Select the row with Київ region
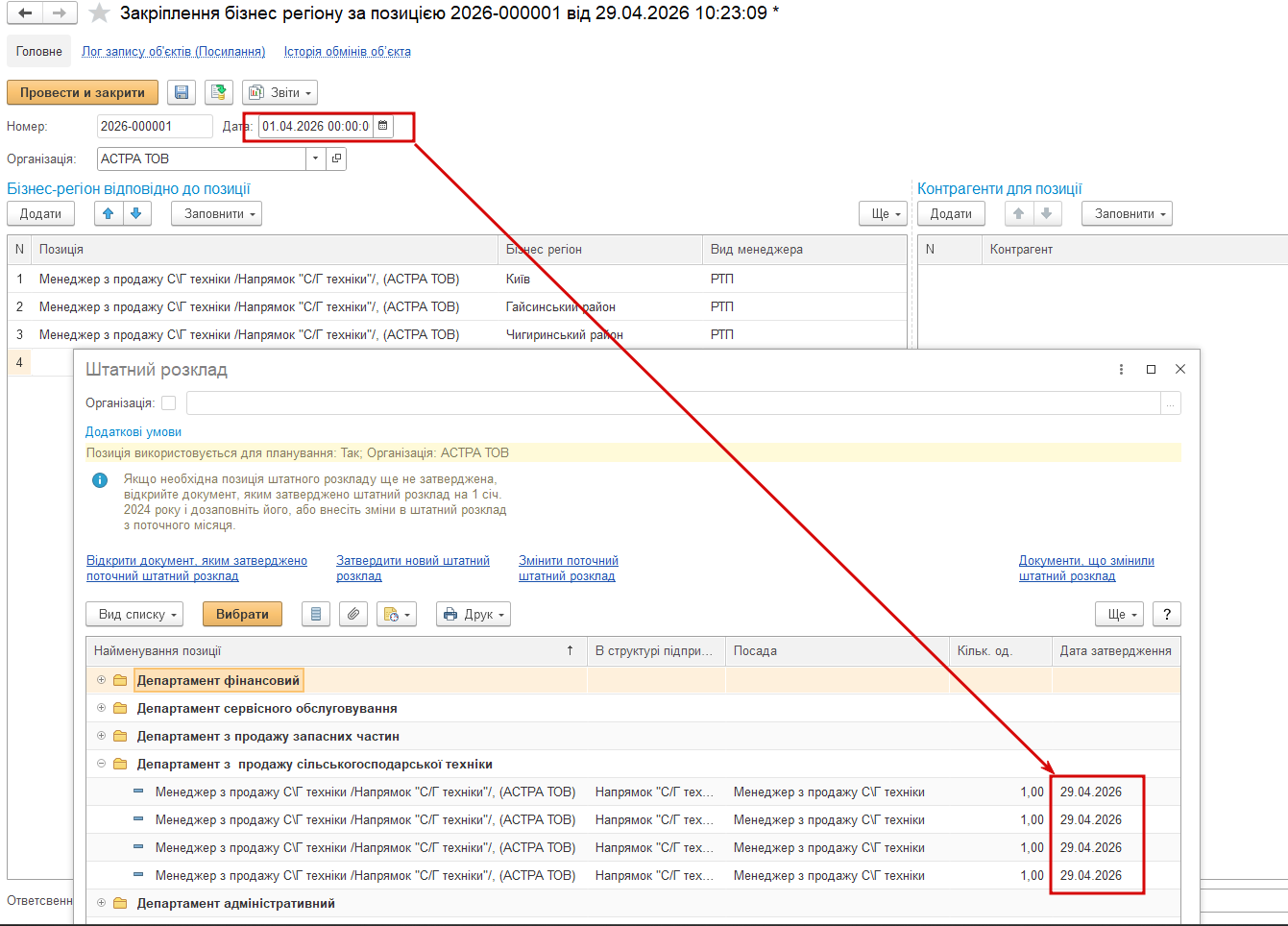The image size is (1288, 926). (457, 279)
